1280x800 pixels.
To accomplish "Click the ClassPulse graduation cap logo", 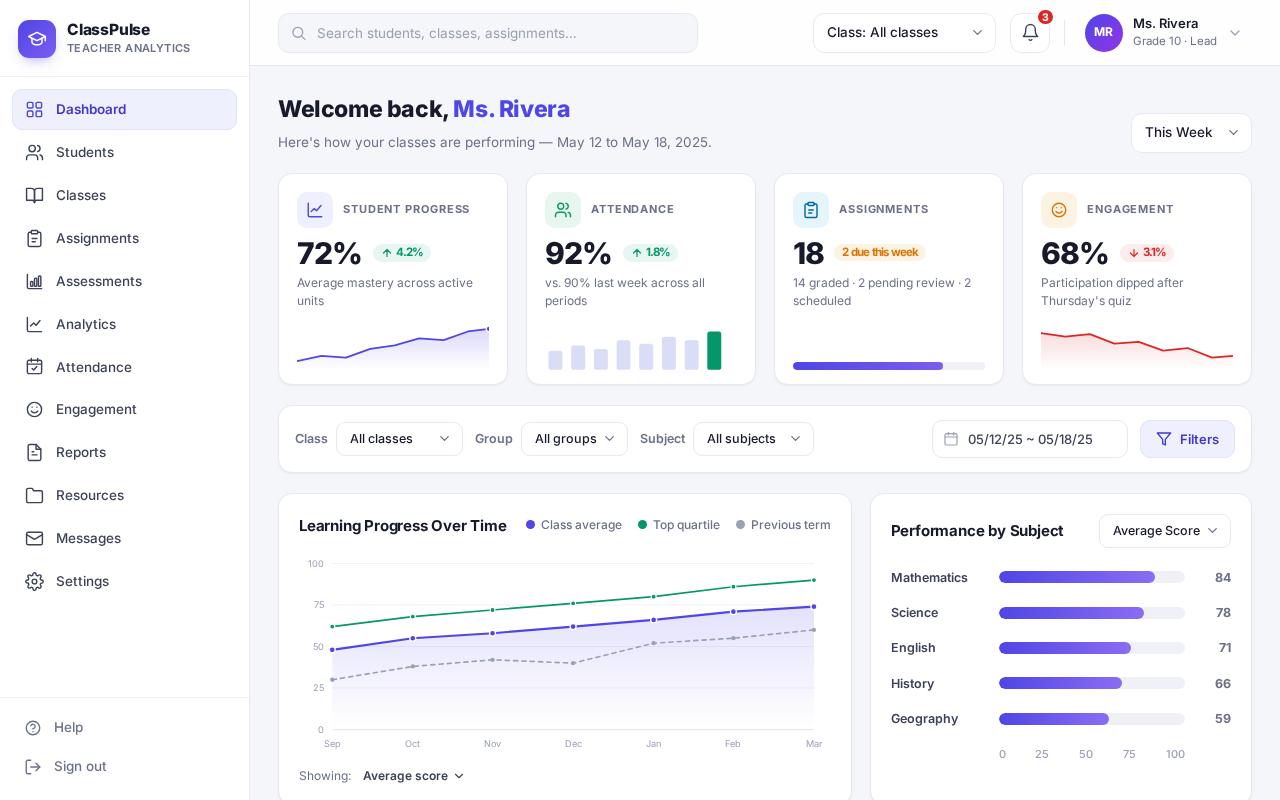I will [x=37, y=39].
